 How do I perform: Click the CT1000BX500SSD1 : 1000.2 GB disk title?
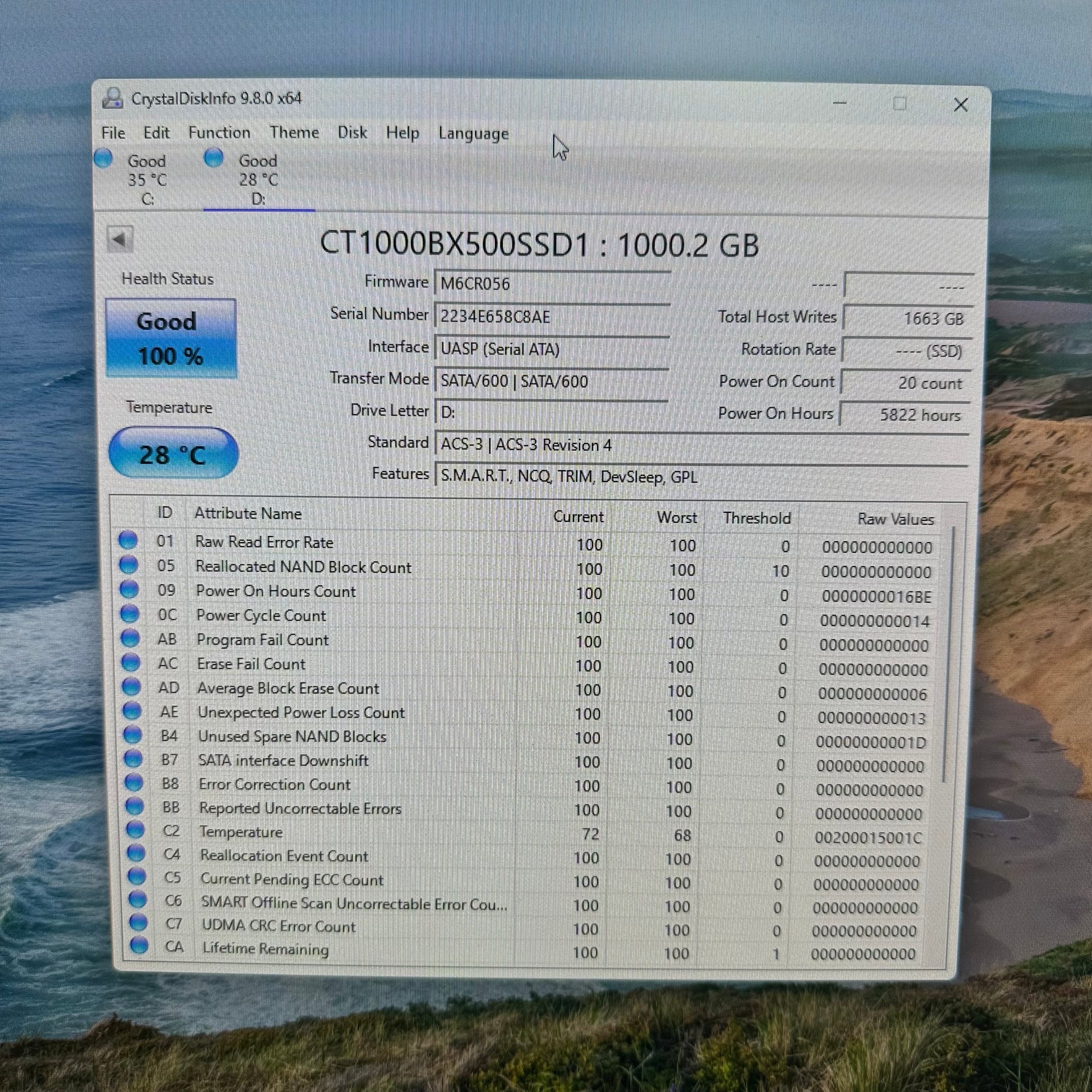click(x=539, y=245)
